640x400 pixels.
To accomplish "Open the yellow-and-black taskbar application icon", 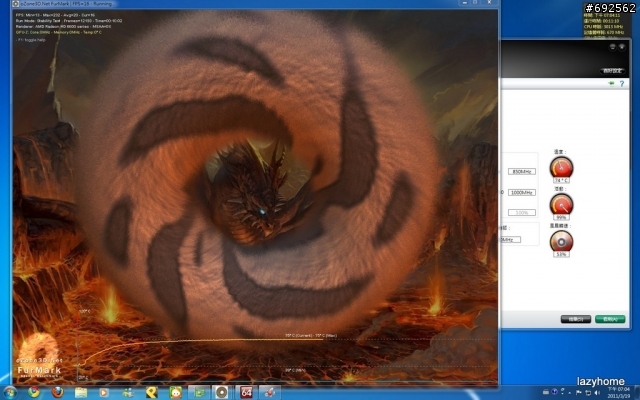I will tap(151, 393).
